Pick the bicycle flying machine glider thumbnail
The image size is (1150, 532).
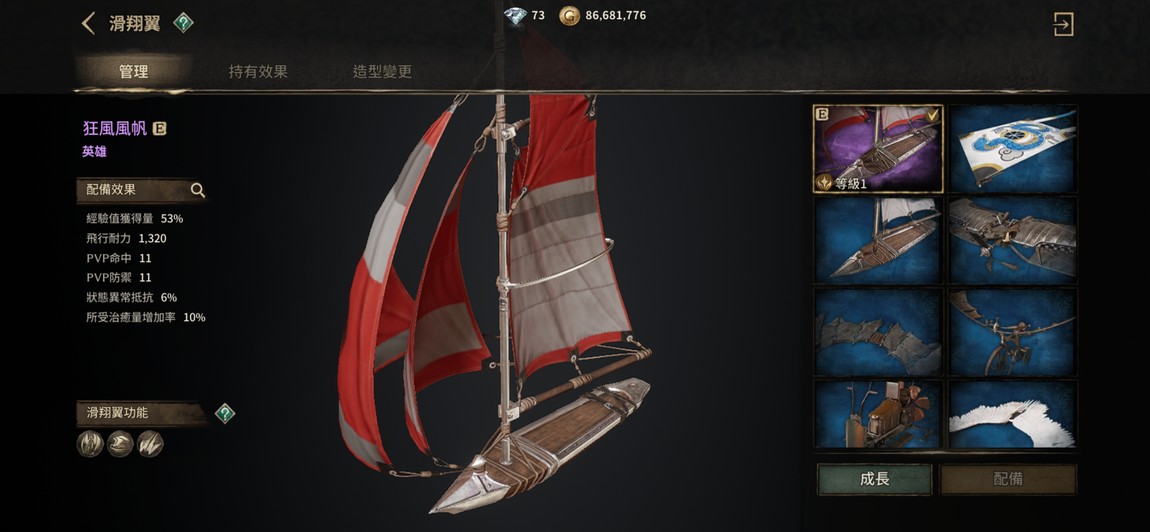(1013, 332)
